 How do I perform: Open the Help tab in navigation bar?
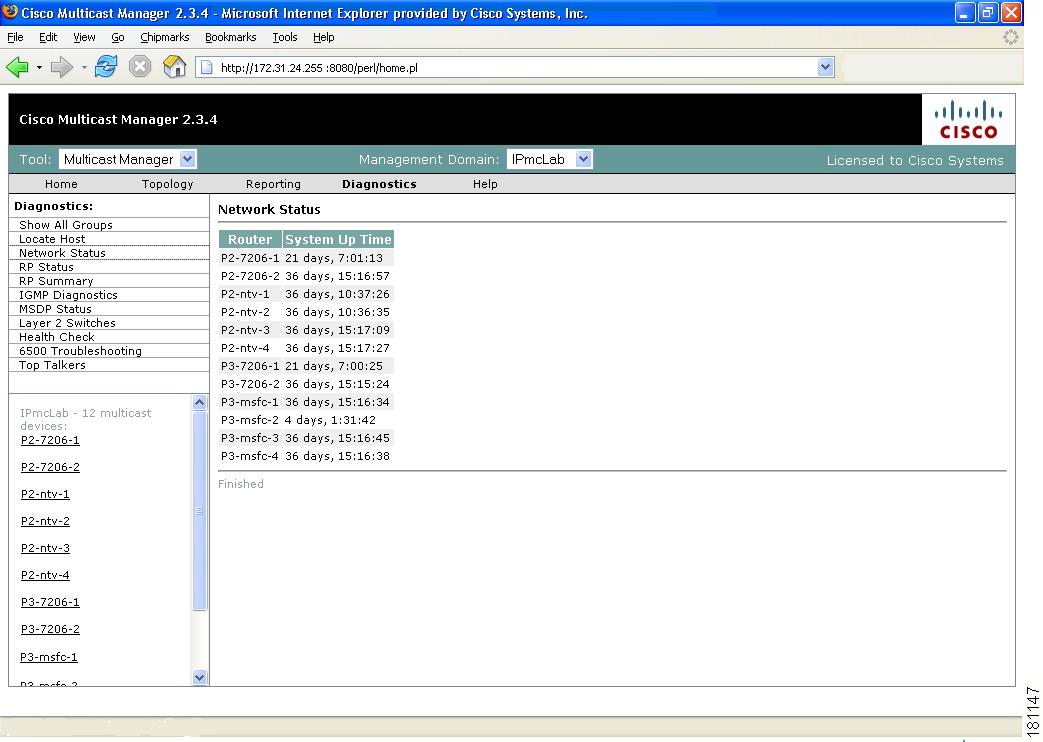[485, 184]
